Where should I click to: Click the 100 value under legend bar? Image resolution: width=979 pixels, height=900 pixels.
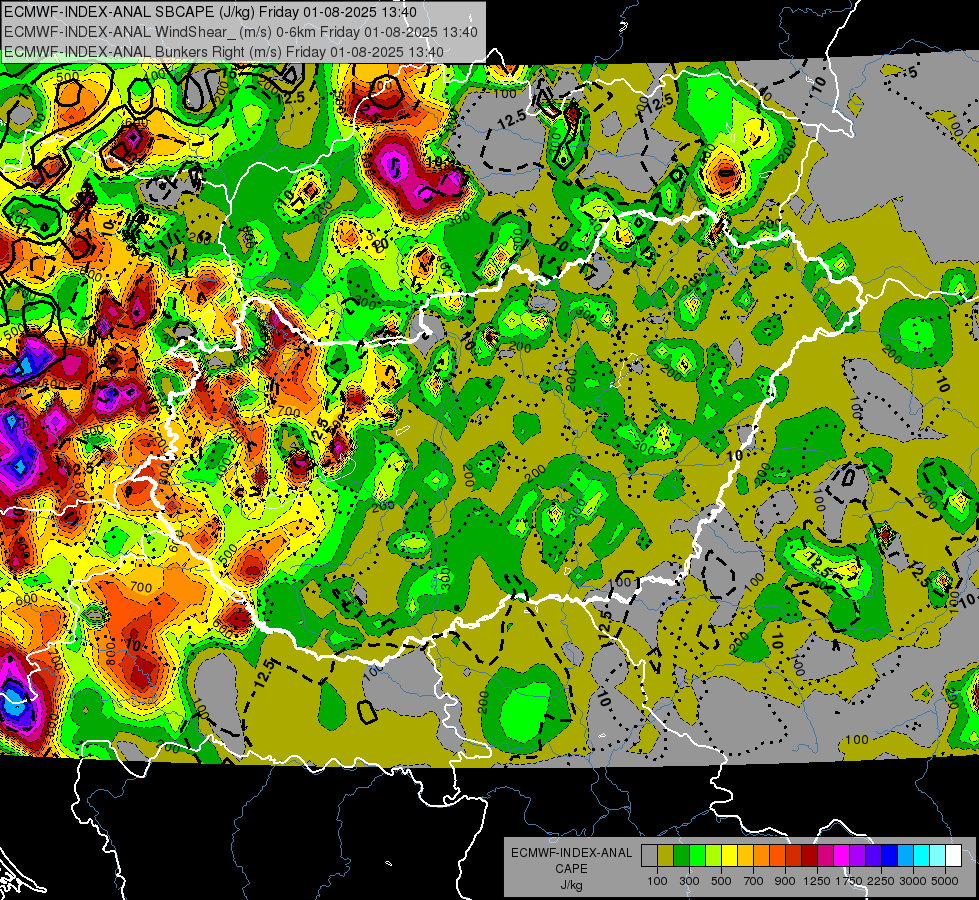(657, 881)
